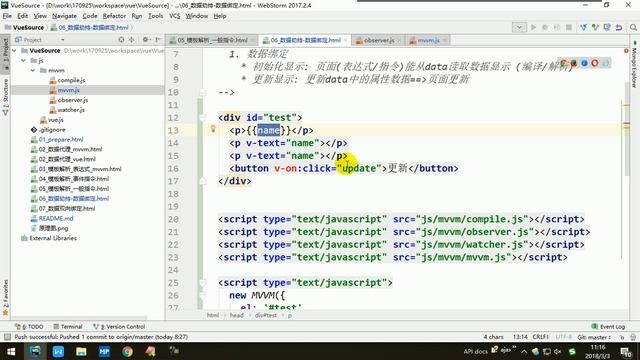This screenshot has width=640, height=360.
Task: Open the Version Control tool window
Action: (x=119, y=327)
